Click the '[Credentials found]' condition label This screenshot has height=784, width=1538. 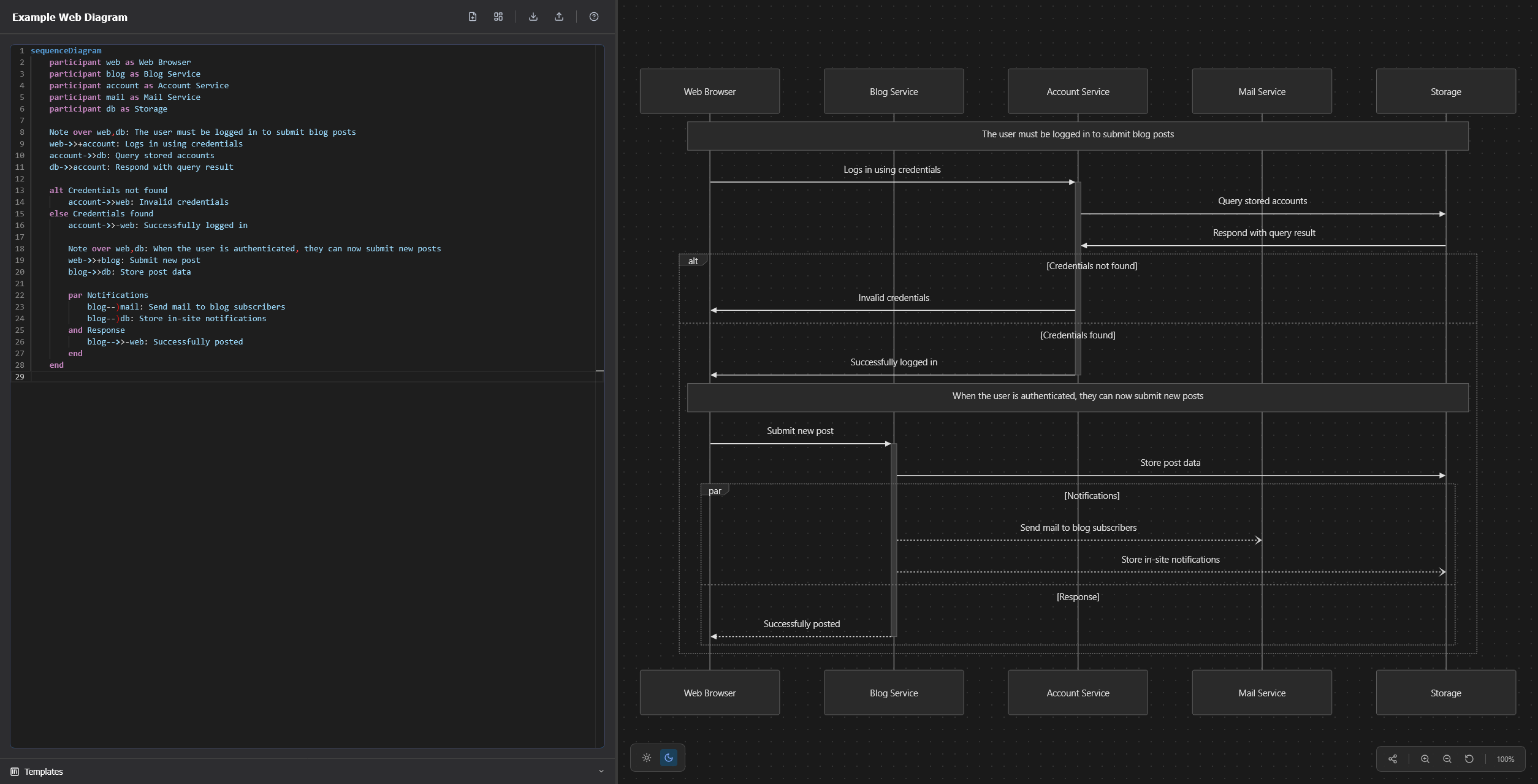(1078, 335)
